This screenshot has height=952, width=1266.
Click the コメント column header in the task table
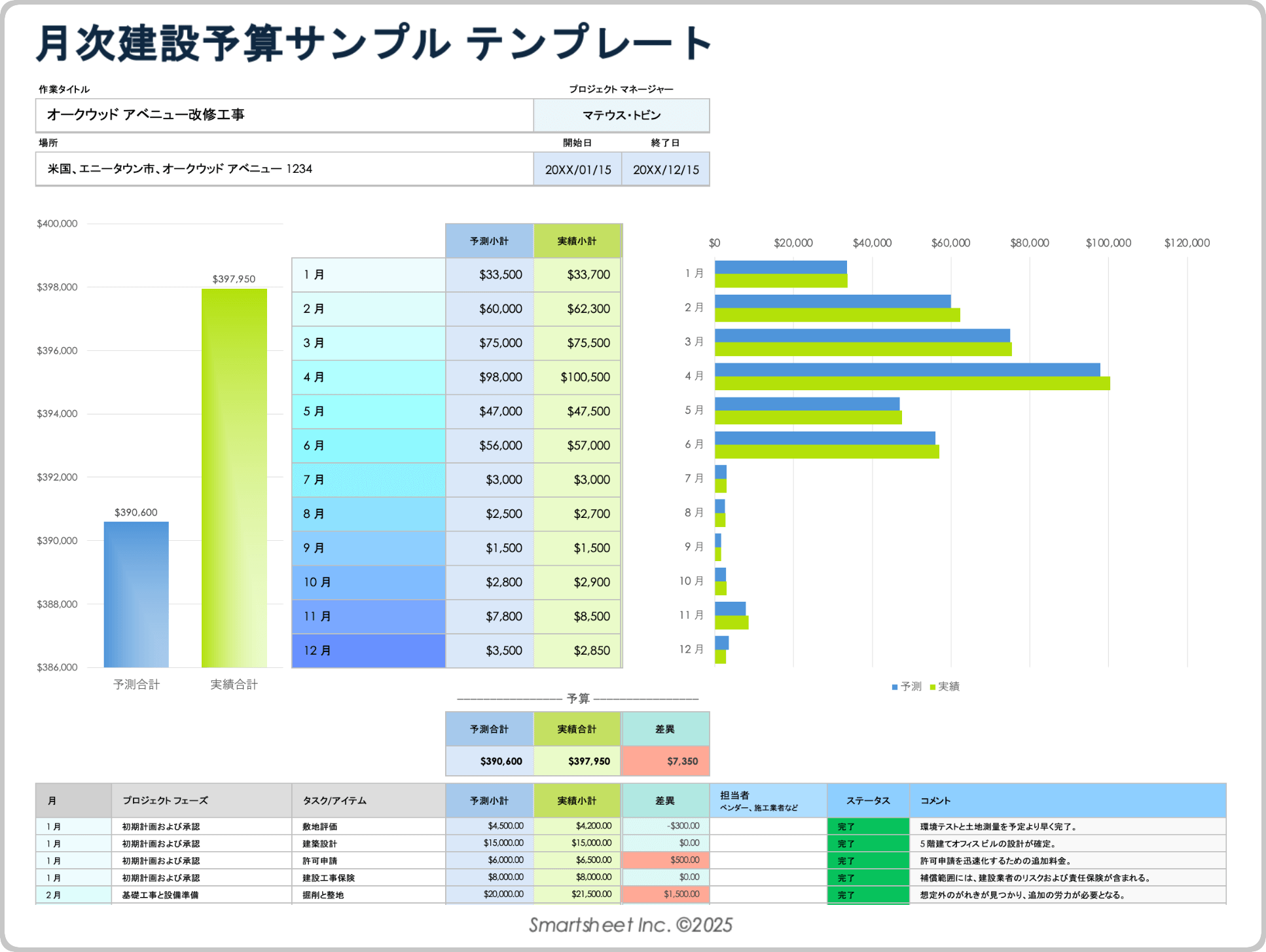937,800
